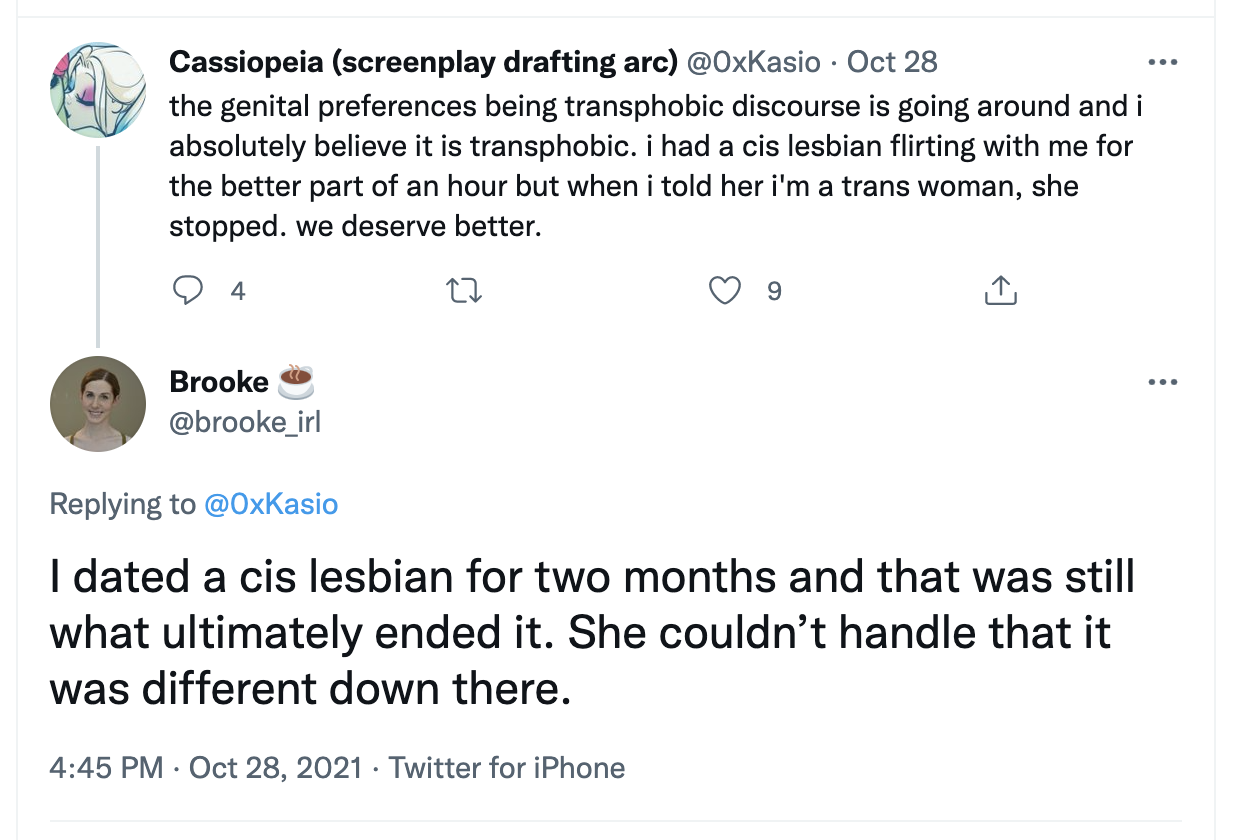
Task: Click the Brooke display name
Action: click(219, 382)
